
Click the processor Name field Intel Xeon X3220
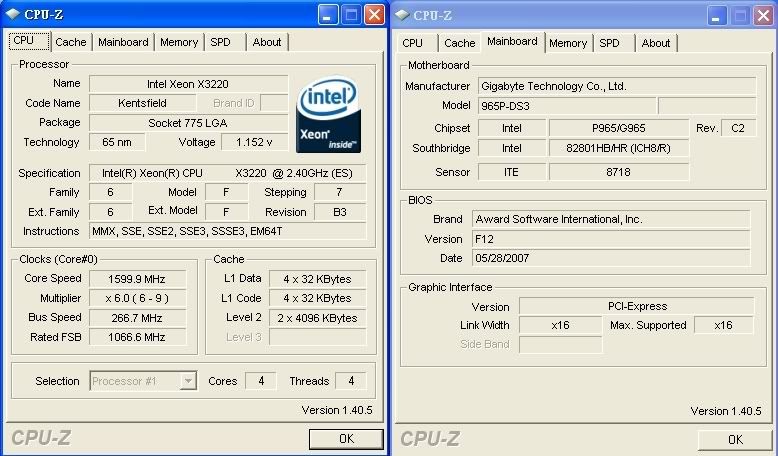tap(189, 84)
